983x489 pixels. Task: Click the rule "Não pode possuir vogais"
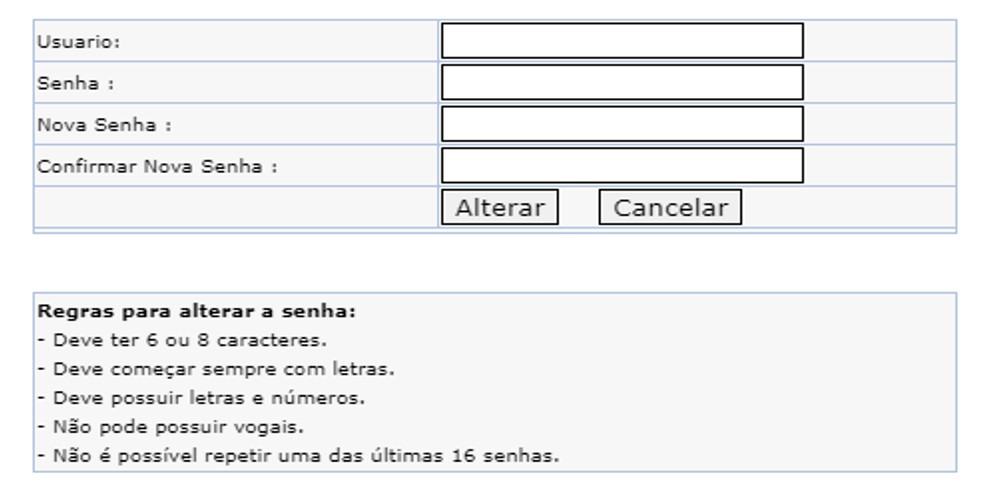pos(172,427)
